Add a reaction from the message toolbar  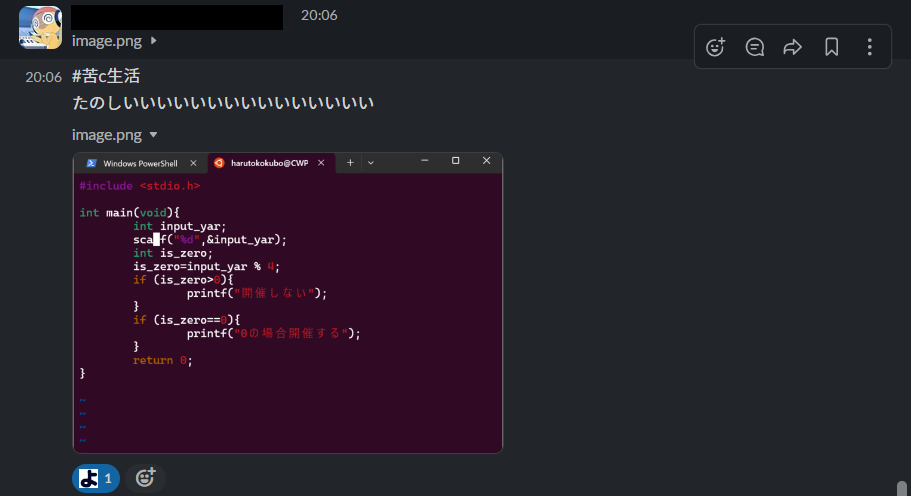coord(715,47)
